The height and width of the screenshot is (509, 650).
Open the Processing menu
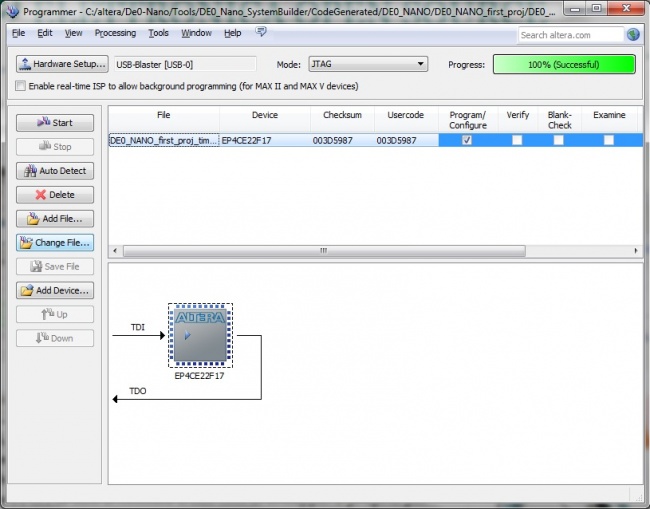coord(115,33)
